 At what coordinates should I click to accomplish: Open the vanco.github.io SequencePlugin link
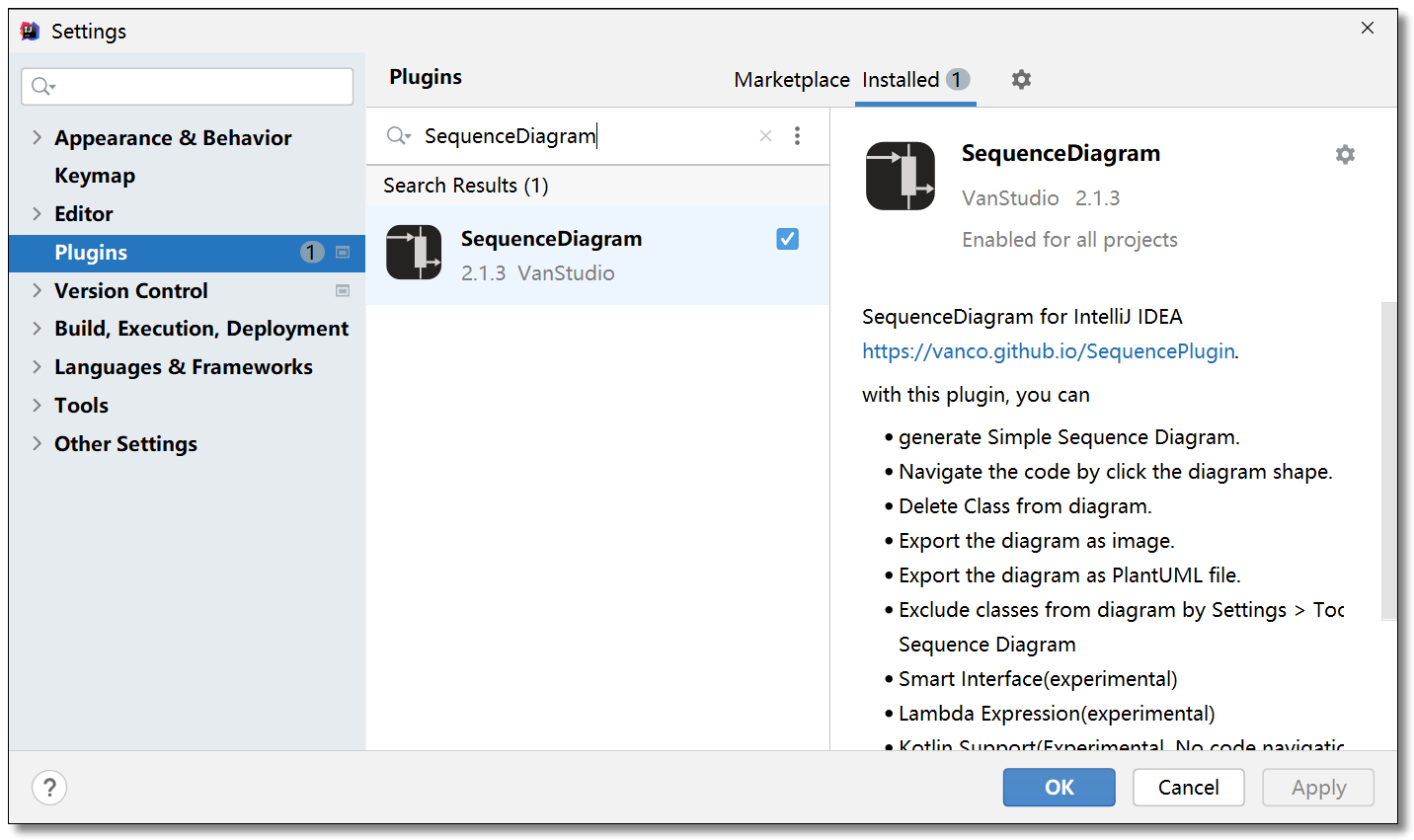(x=1048, y=351)
